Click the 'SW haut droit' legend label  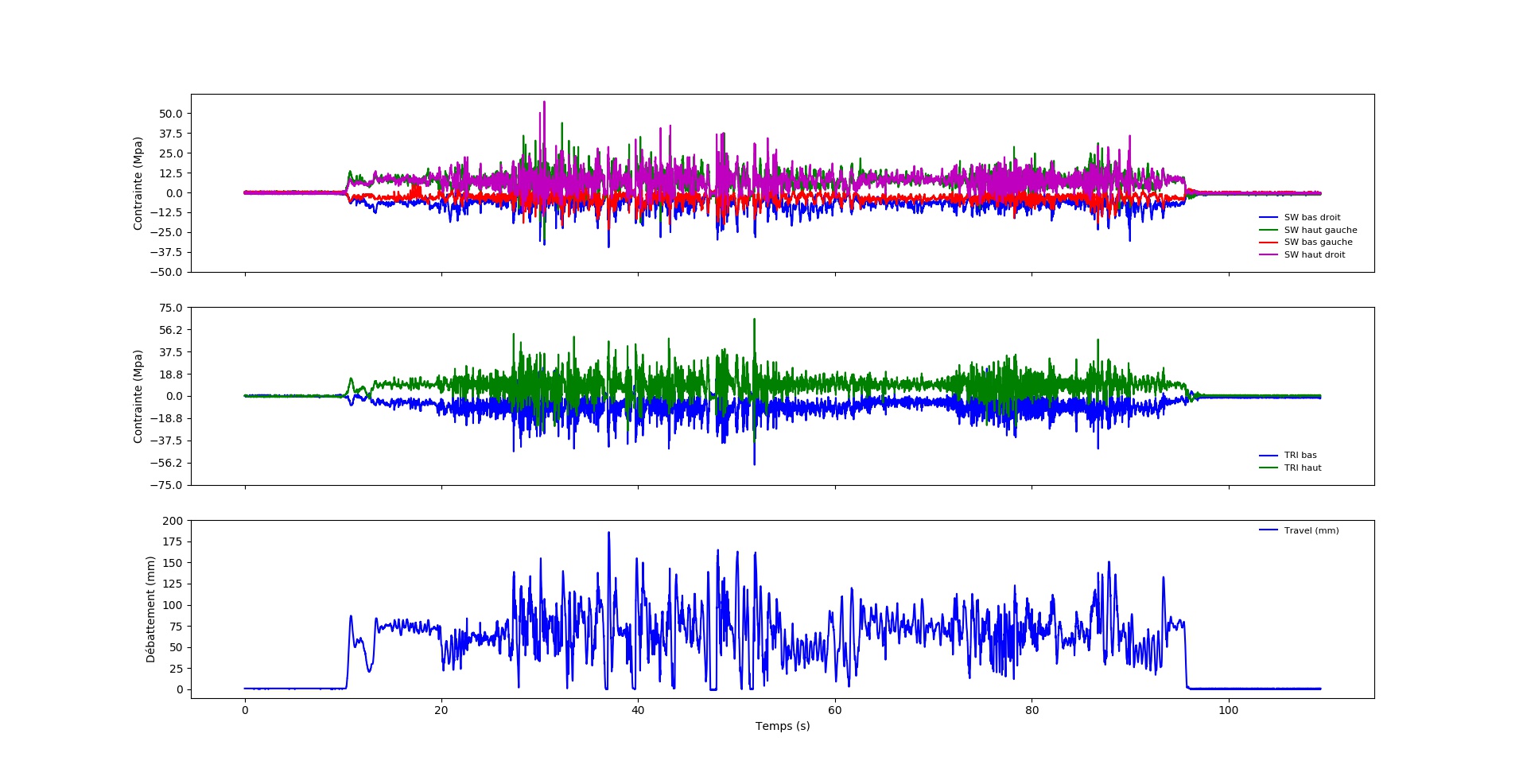(x=1314, y=254)
